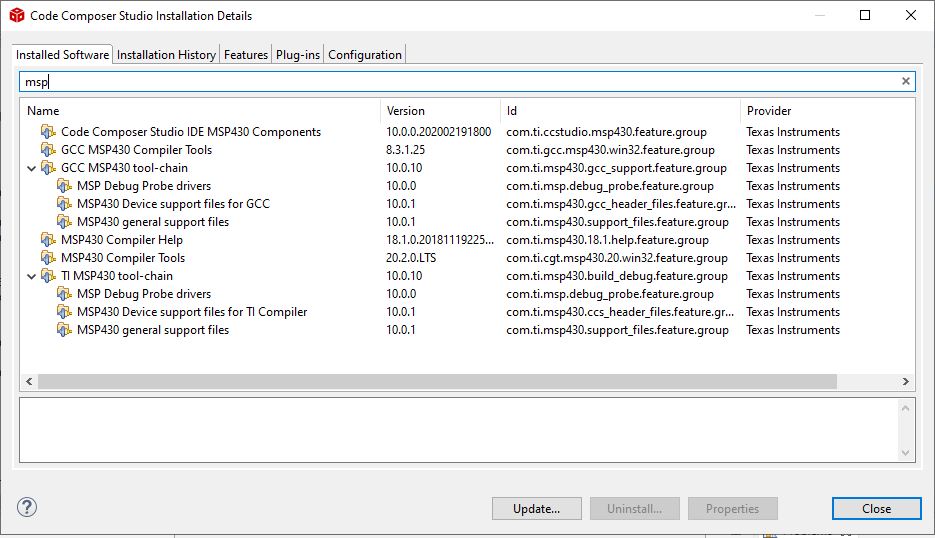Screen dimensions: 935x538
Task: Click version 8.3.1.25
Action: click(x=405, y=150)
